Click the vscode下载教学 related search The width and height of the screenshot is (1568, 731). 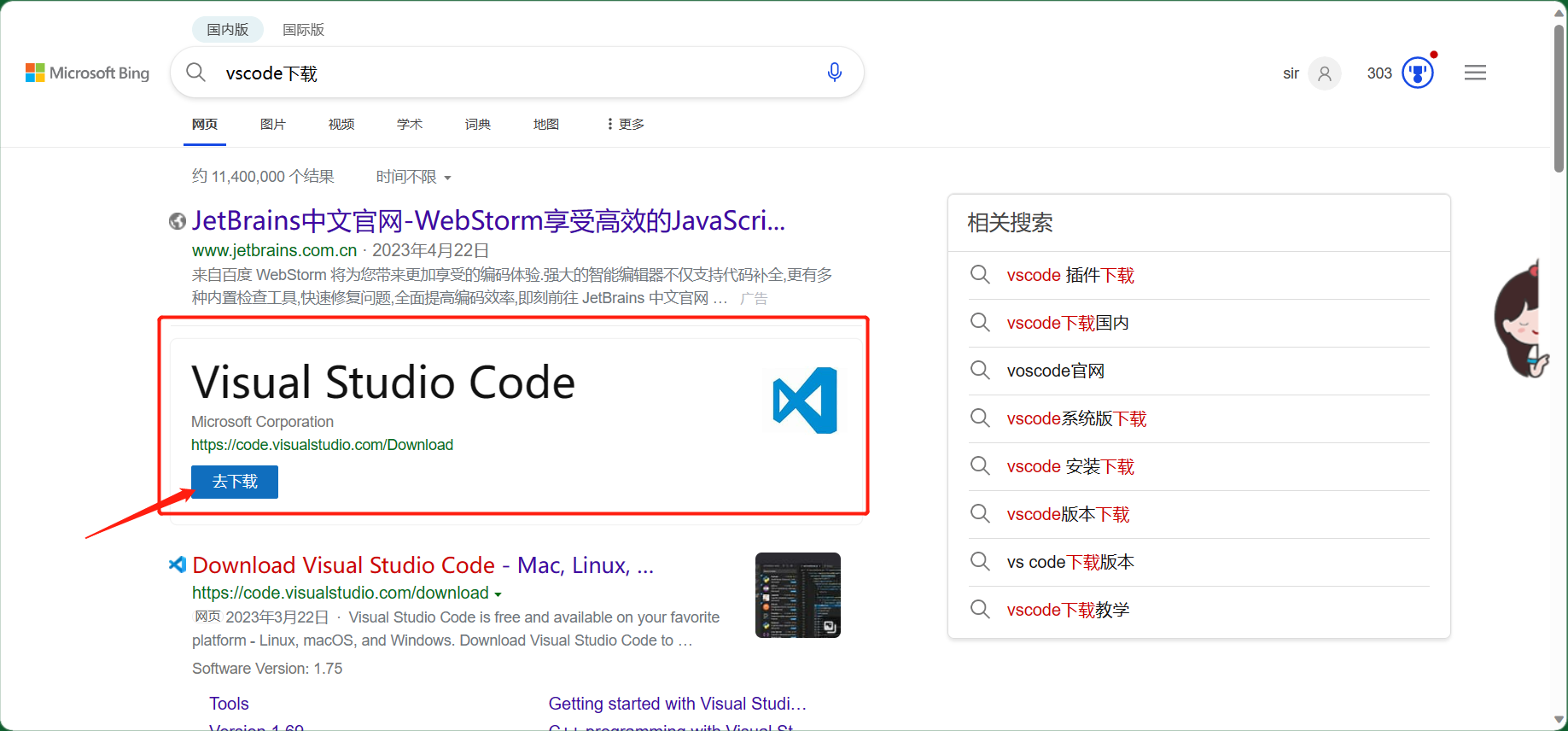click(1068, 610)
